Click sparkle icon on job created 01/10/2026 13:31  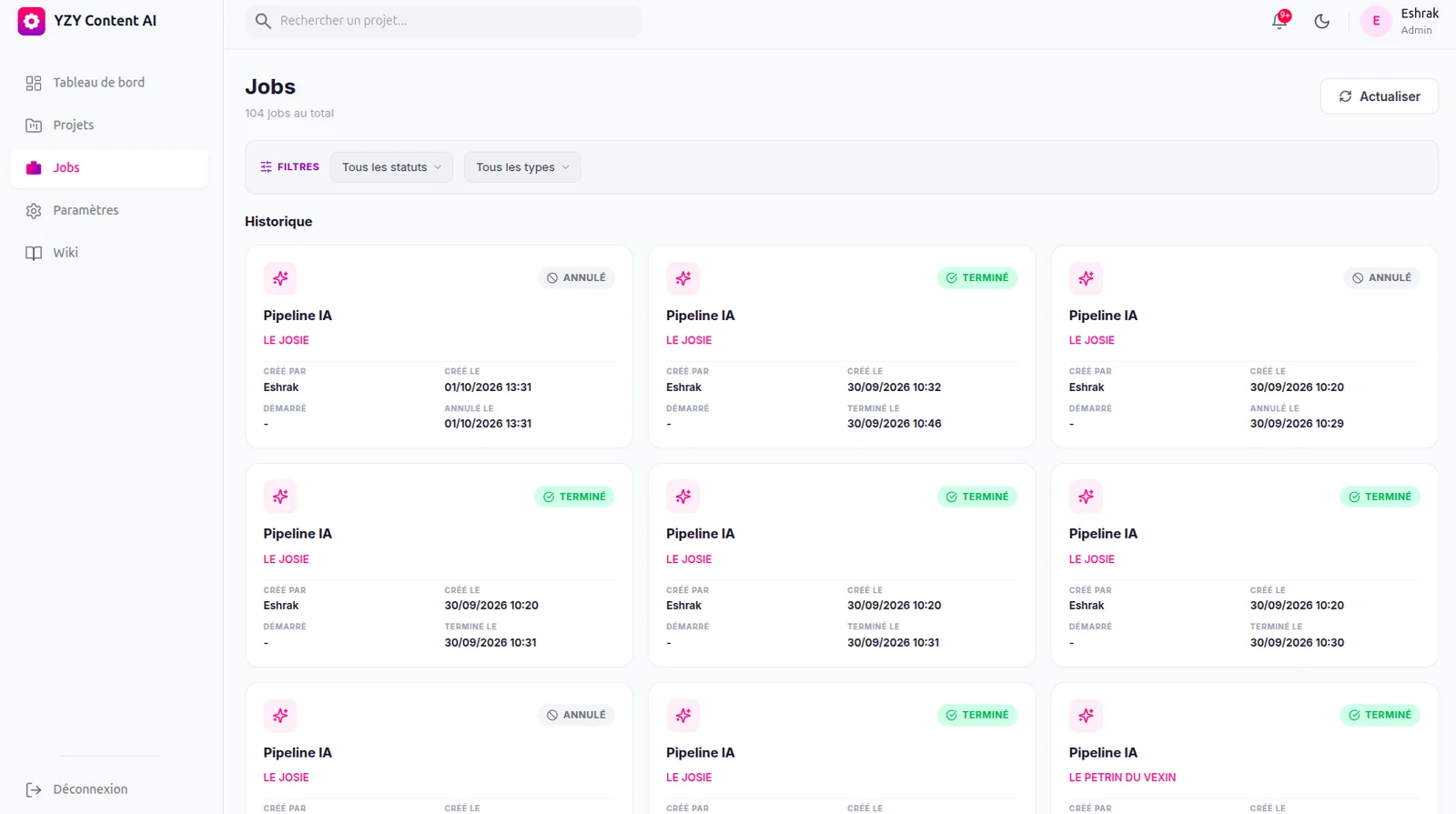coord(280,278)
